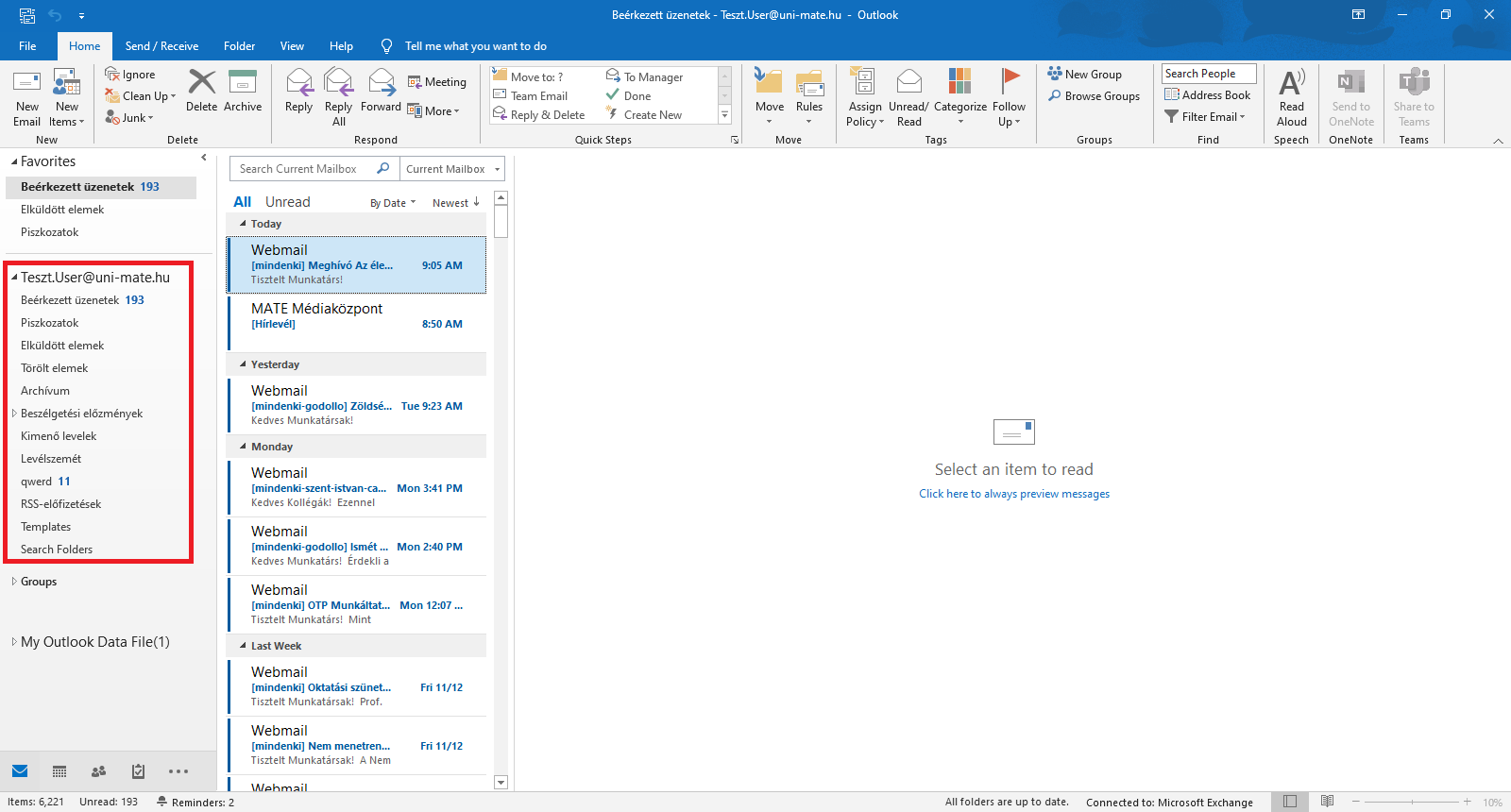Open the Address Book
This screenshot has height=812, width=1511.
(x=1208, y=95)
